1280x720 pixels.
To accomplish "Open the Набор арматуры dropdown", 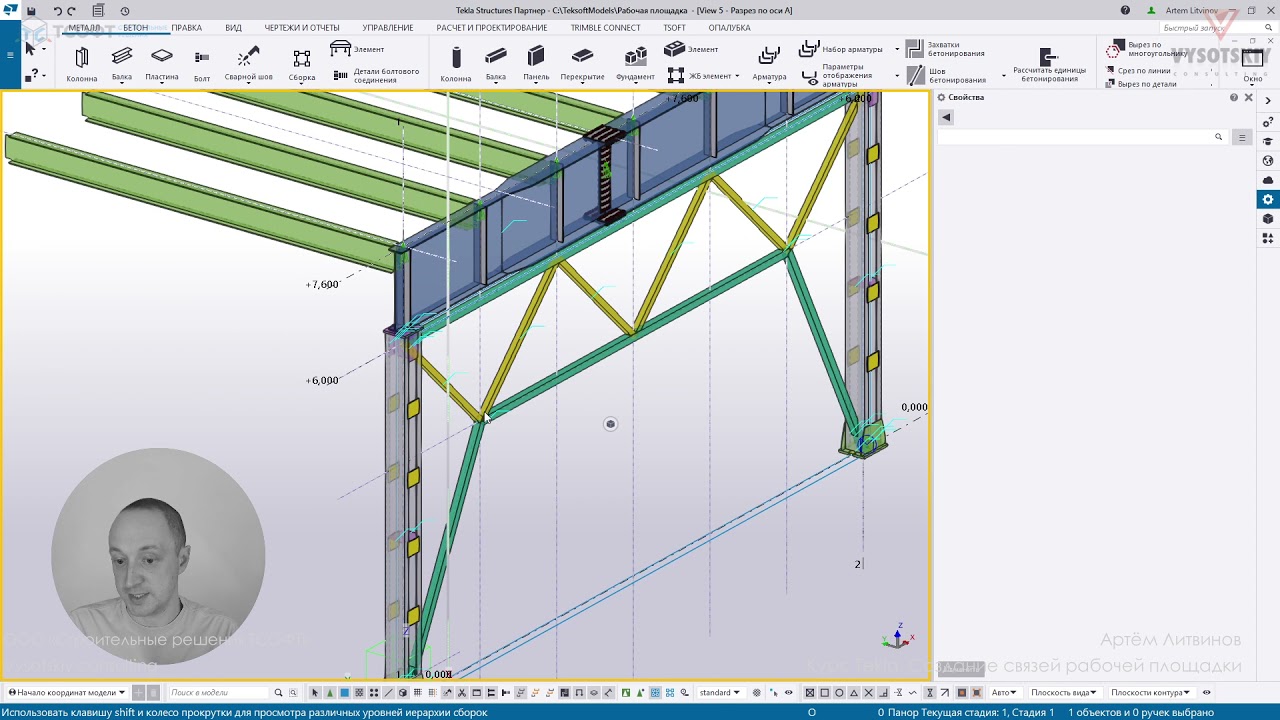I will point(896,49).
